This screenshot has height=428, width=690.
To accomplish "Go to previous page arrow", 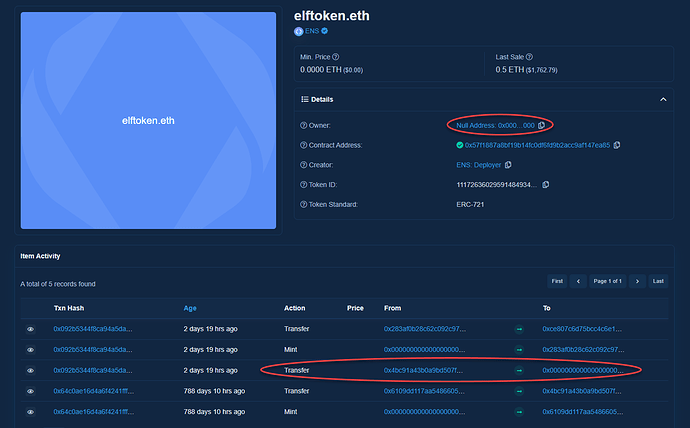I will tap(578, 281).
